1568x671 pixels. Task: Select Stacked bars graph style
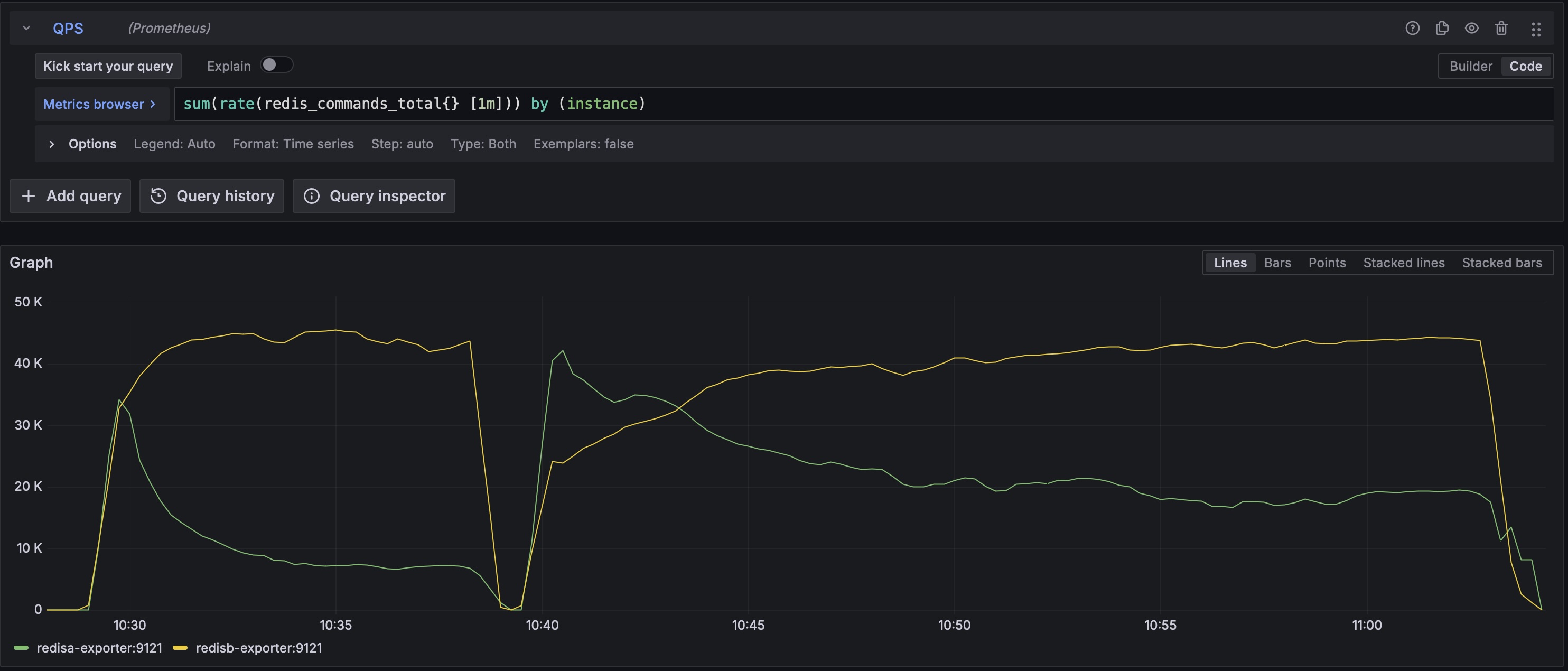pyautogui.click(x=1501, y=263)
